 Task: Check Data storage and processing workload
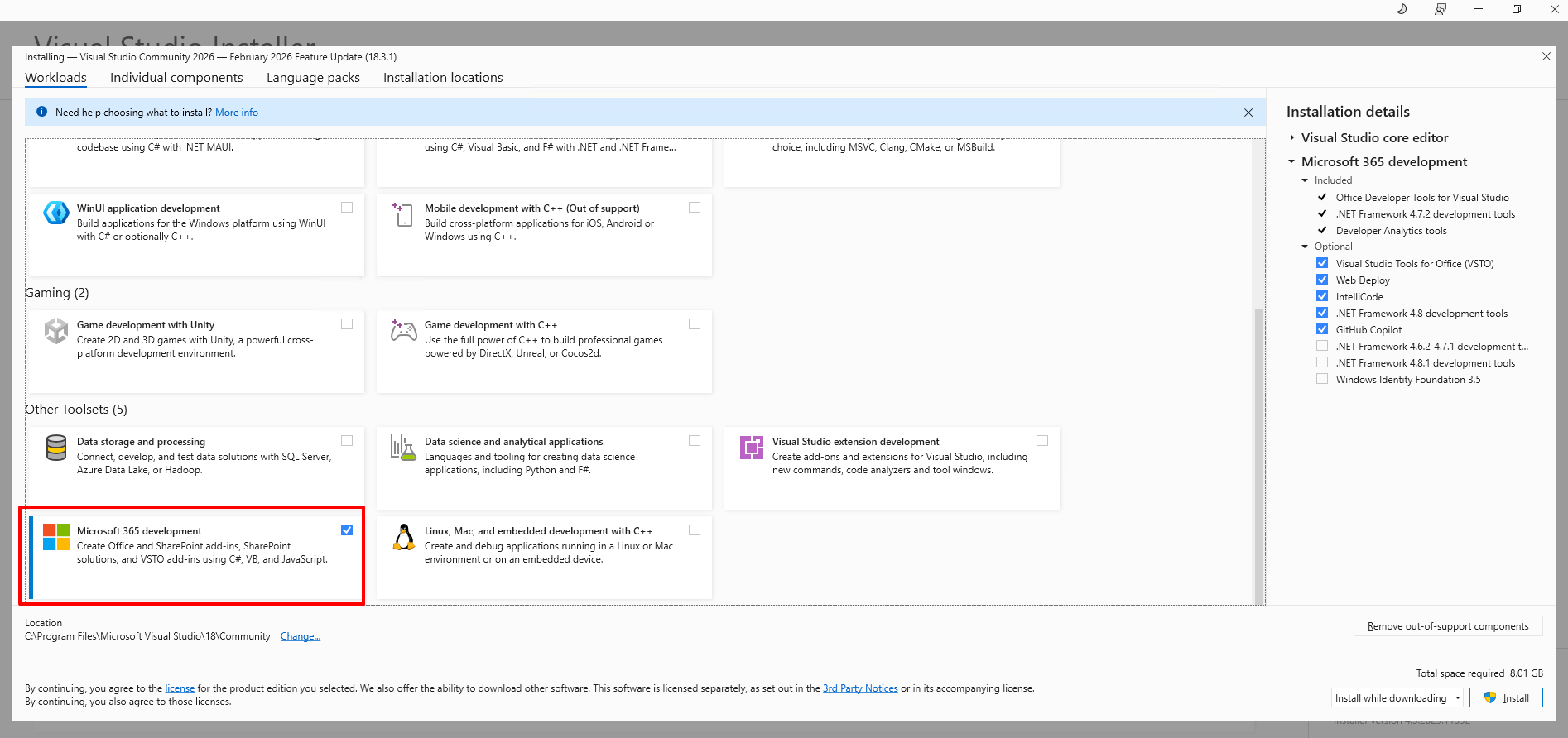click(x=347, y=441)
